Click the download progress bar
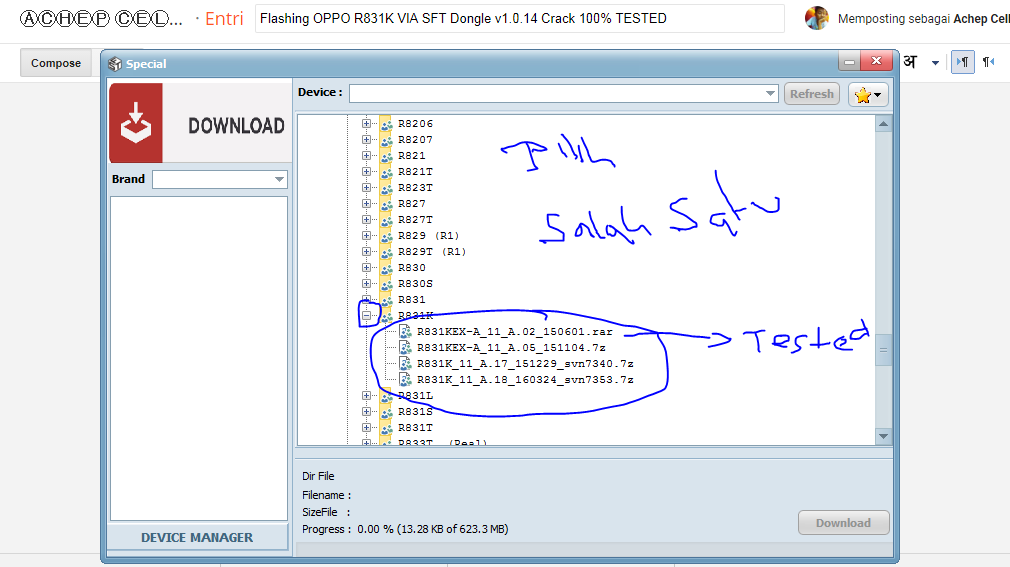This screenshot has height=567, width=1010. tap(593, 549)
